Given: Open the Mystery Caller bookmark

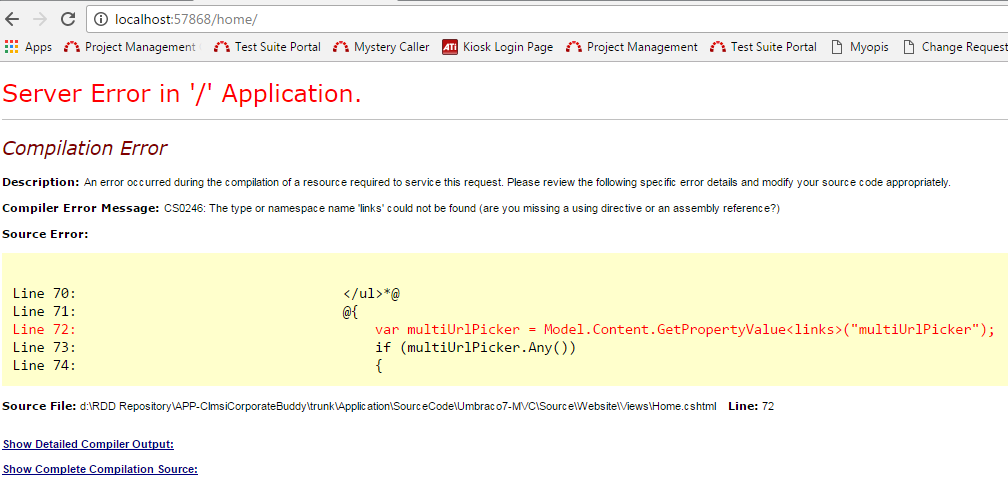Looking at the screenshot, I should (x=381, y=47).
